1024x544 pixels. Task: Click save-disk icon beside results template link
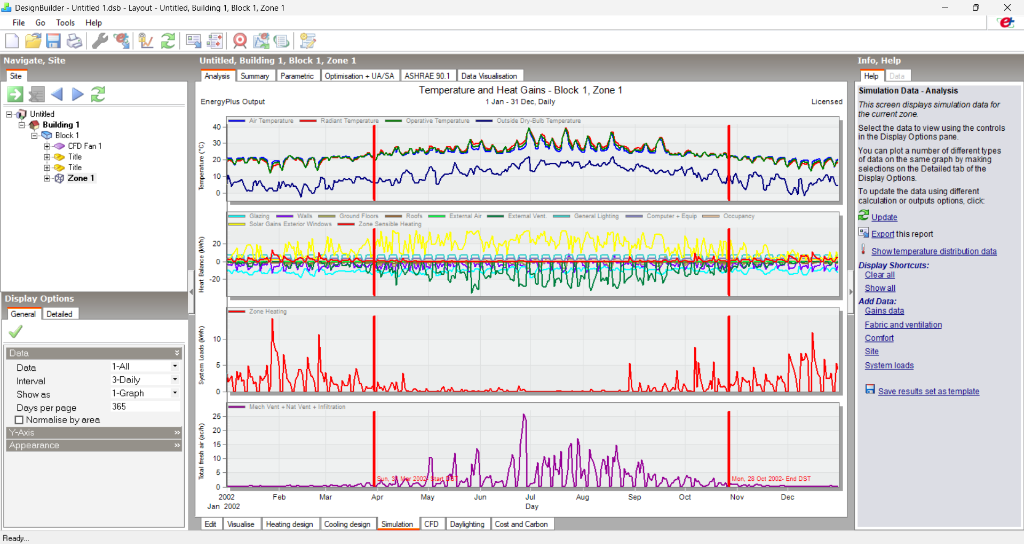point(870,389)
